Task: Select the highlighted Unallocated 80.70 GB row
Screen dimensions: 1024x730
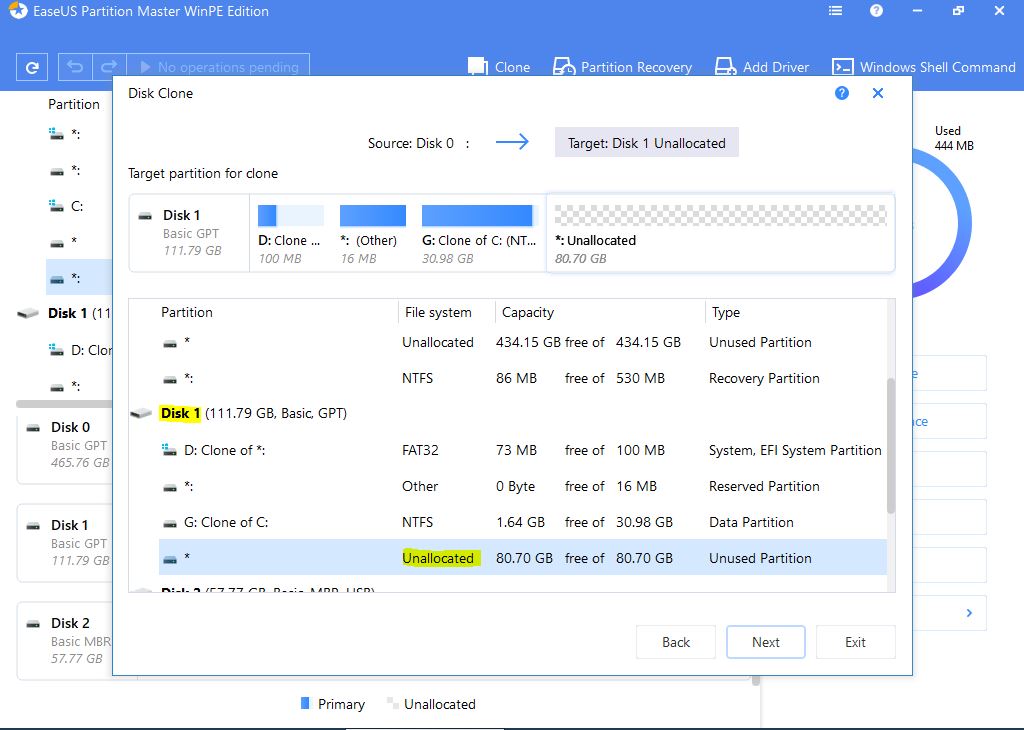Action: click(x=522, y=558)
